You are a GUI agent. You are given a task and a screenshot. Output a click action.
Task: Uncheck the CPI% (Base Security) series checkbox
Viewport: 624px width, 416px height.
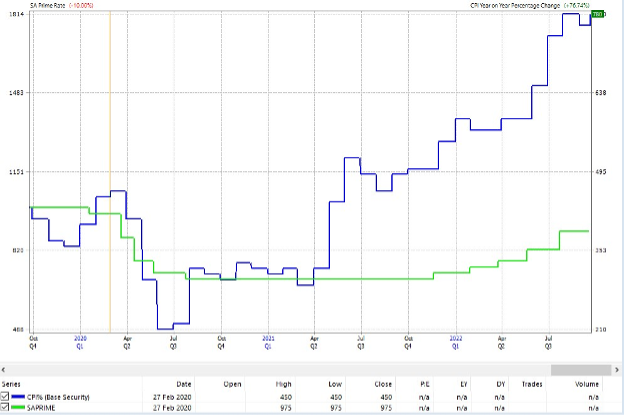click(x=5, y=396)
